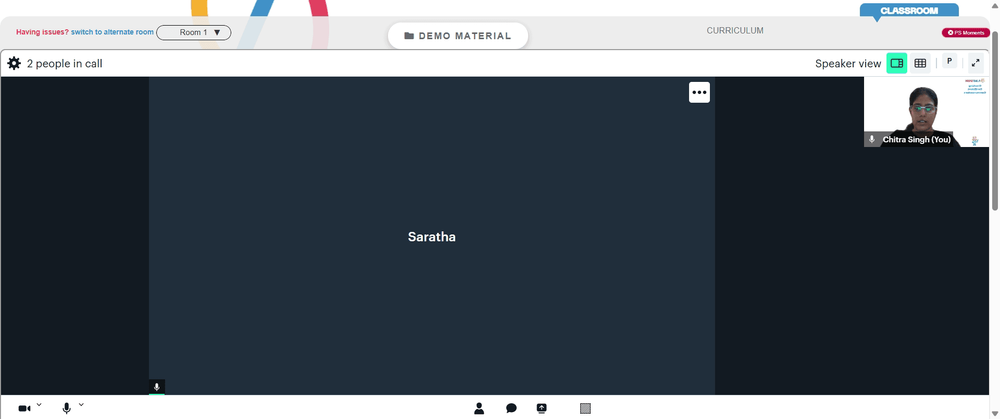Expand camera device options chevron
The image size is (1000, 419).
coord(39,405)
